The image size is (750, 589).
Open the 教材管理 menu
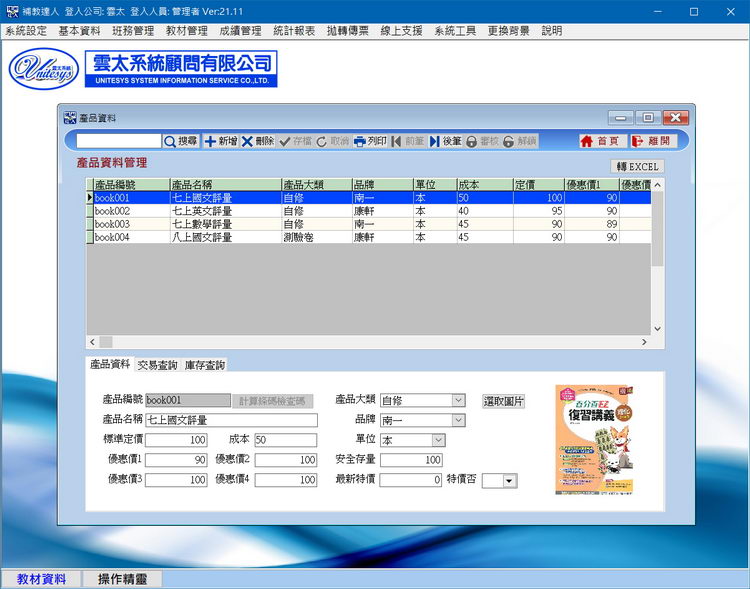pyautogui.click(x=186, y=31)
